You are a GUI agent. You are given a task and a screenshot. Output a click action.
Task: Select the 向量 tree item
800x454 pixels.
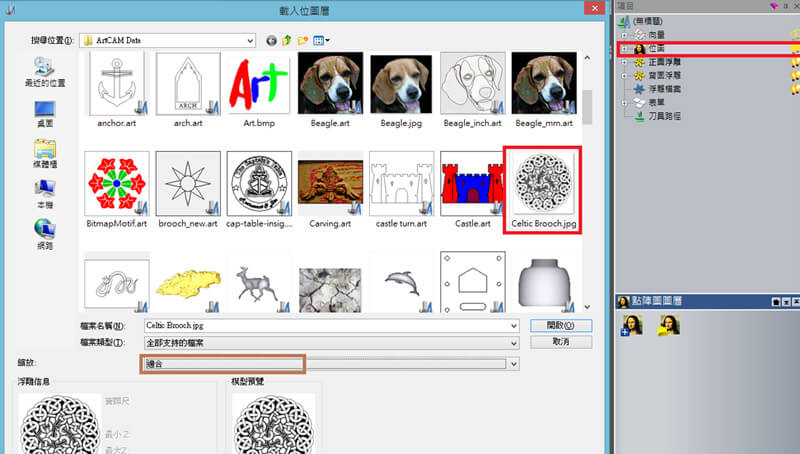[656, 35]
